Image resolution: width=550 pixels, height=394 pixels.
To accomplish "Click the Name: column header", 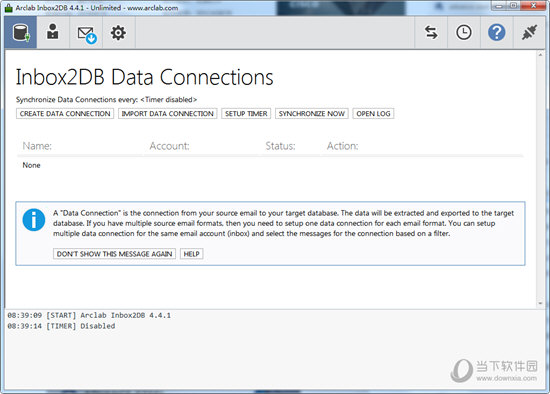I will [37, 146].
